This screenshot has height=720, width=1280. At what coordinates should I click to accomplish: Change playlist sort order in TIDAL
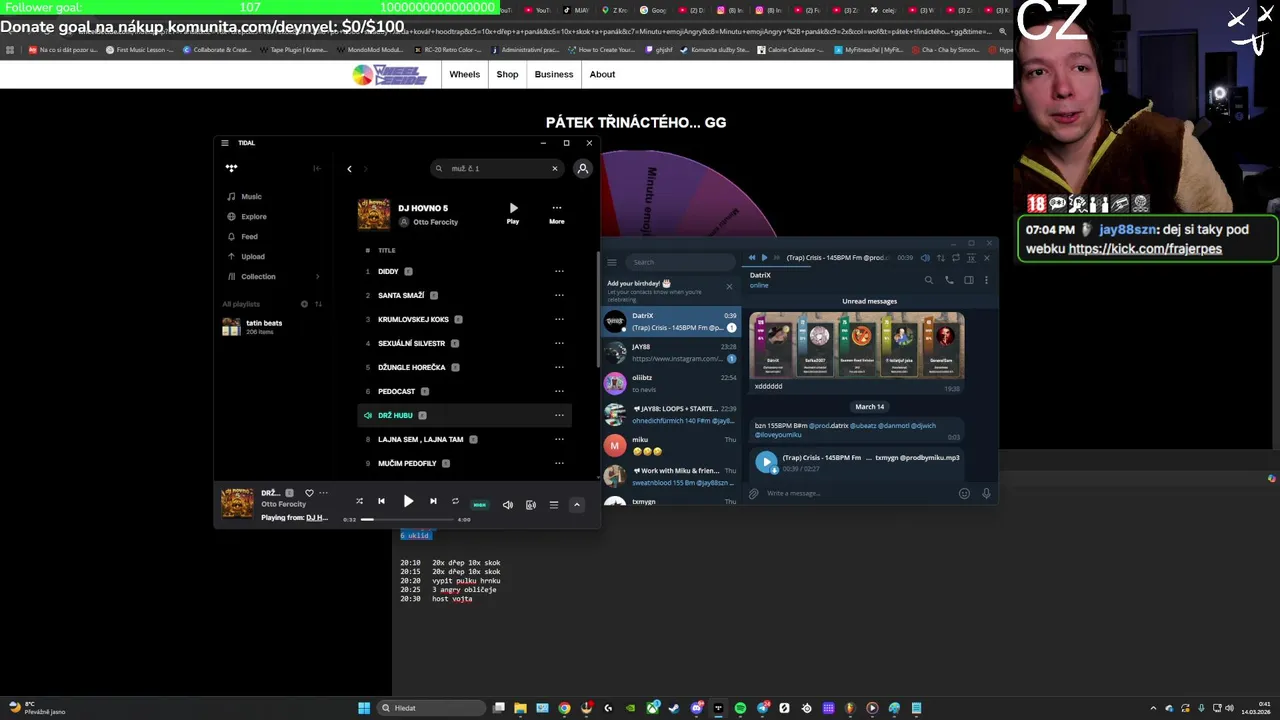(318, 304)
